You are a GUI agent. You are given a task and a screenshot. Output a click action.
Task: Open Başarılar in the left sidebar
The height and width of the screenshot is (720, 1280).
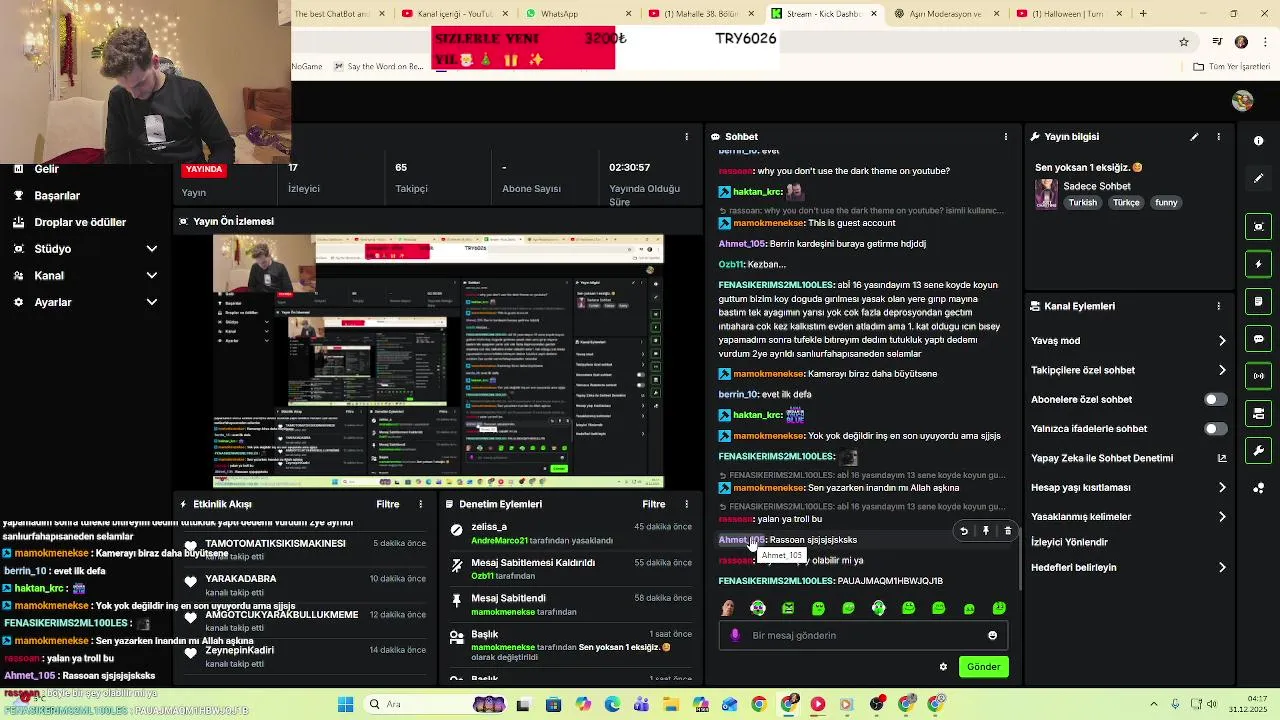[x=57, y=196]
